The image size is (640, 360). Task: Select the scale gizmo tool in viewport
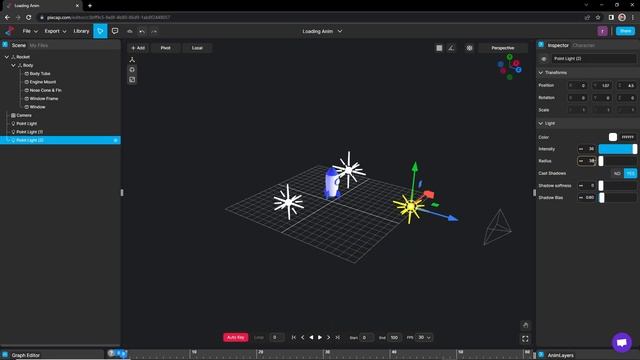coord(132,80)
